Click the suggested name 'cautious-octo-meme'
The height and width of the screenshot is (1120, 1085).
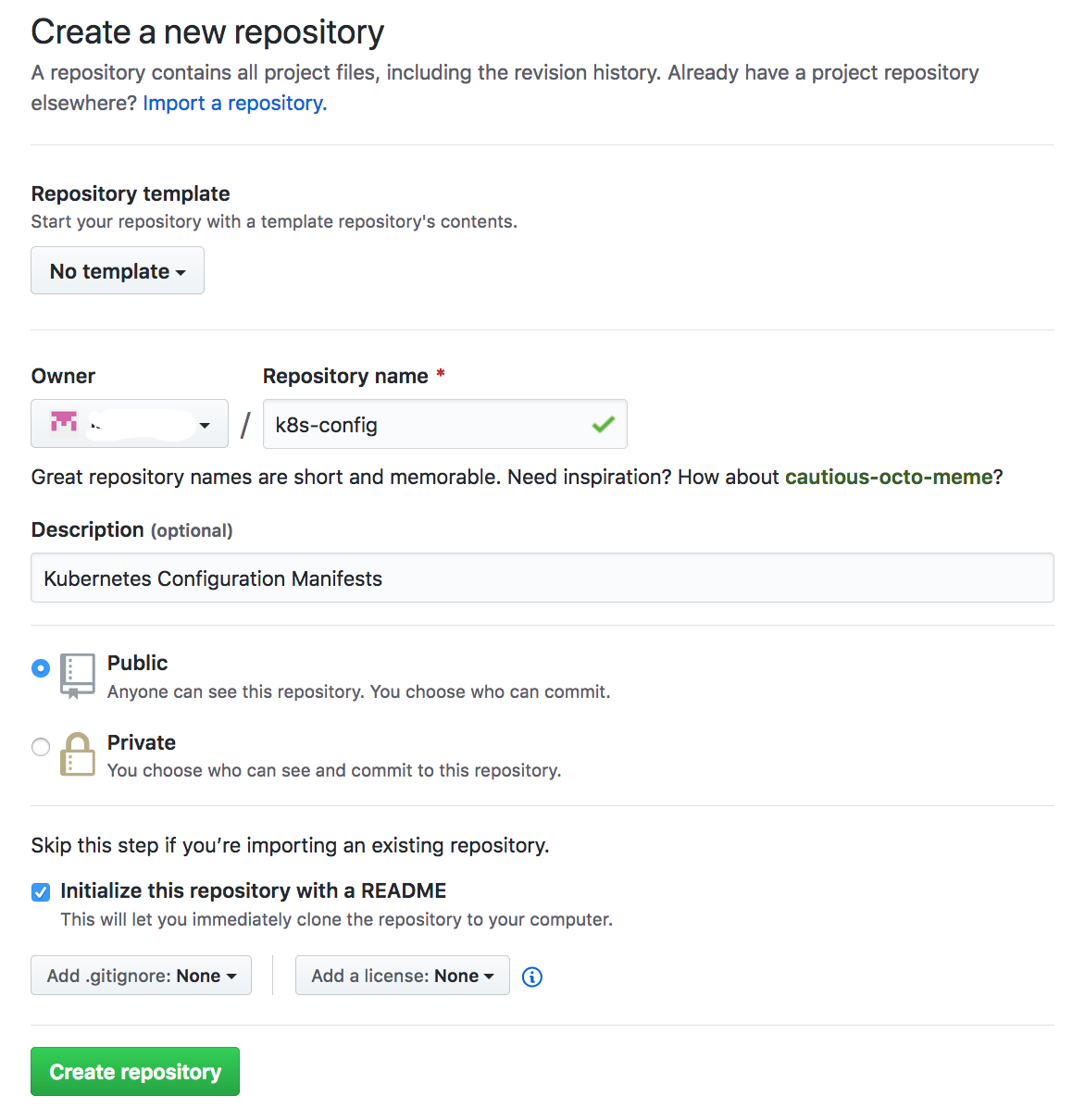(890, 477)
